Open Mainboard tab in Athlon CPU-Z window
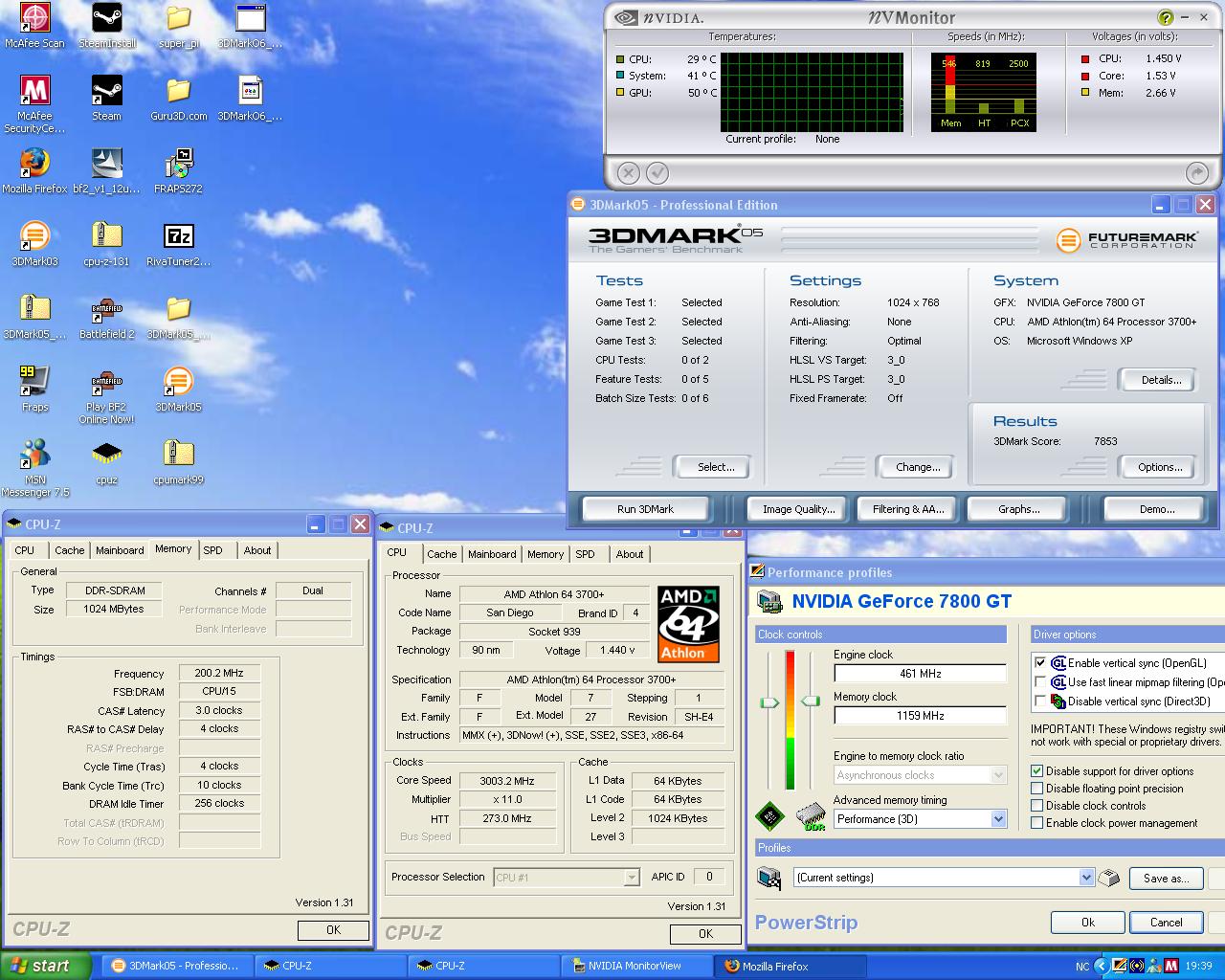The width and height of the screenshot is (1225, 980). point(492,554)
